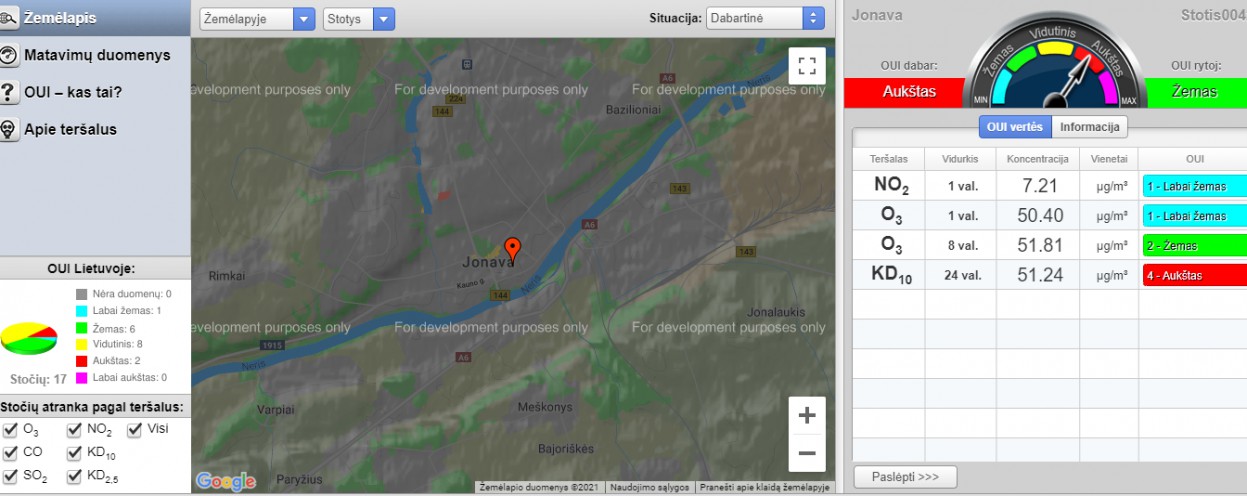Click the Matavimų duomenys gauge icon
Viewport: 1247px width, 496px height.
point(10,56)
